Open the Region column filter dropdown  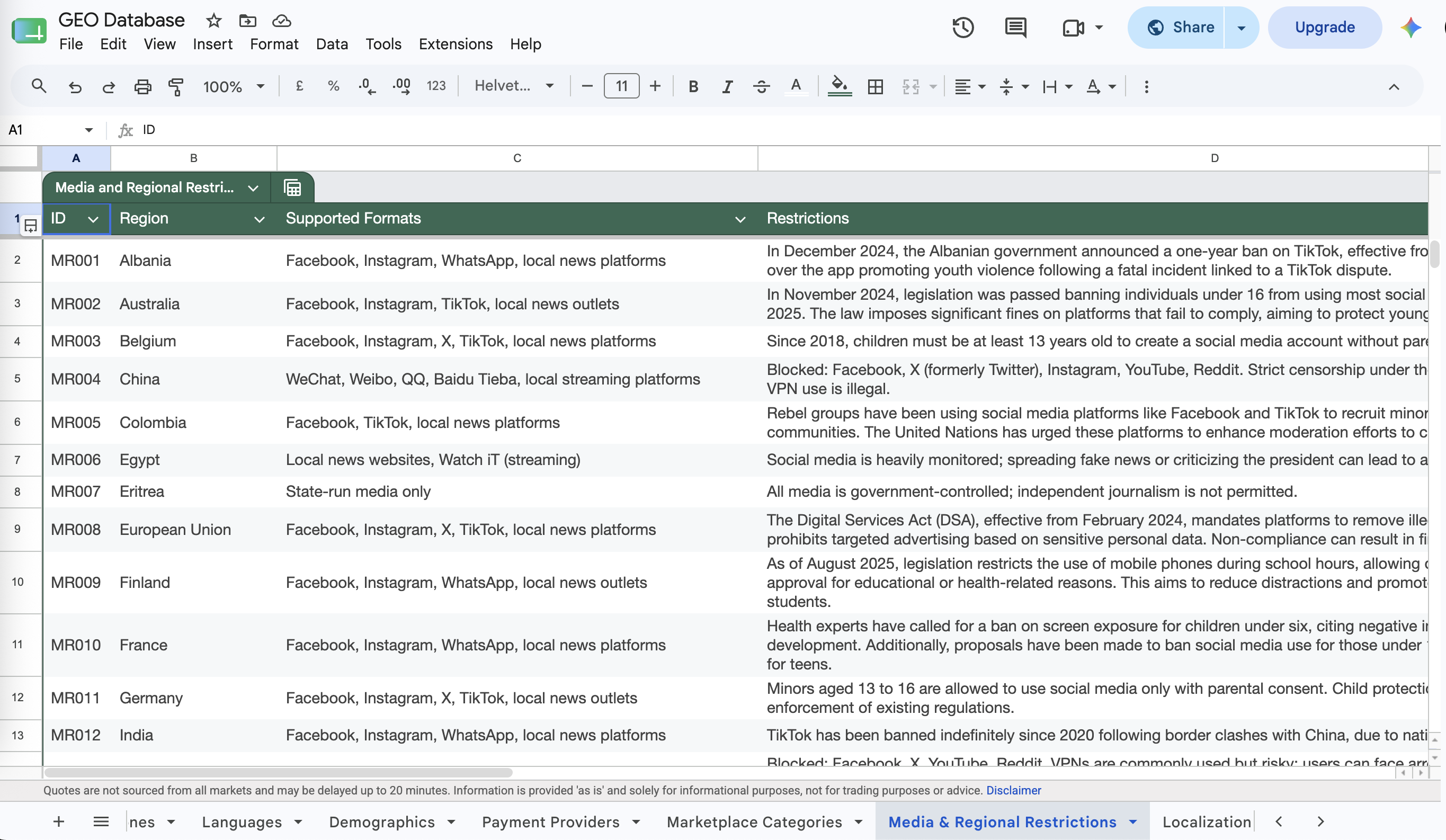click(260, 219)
